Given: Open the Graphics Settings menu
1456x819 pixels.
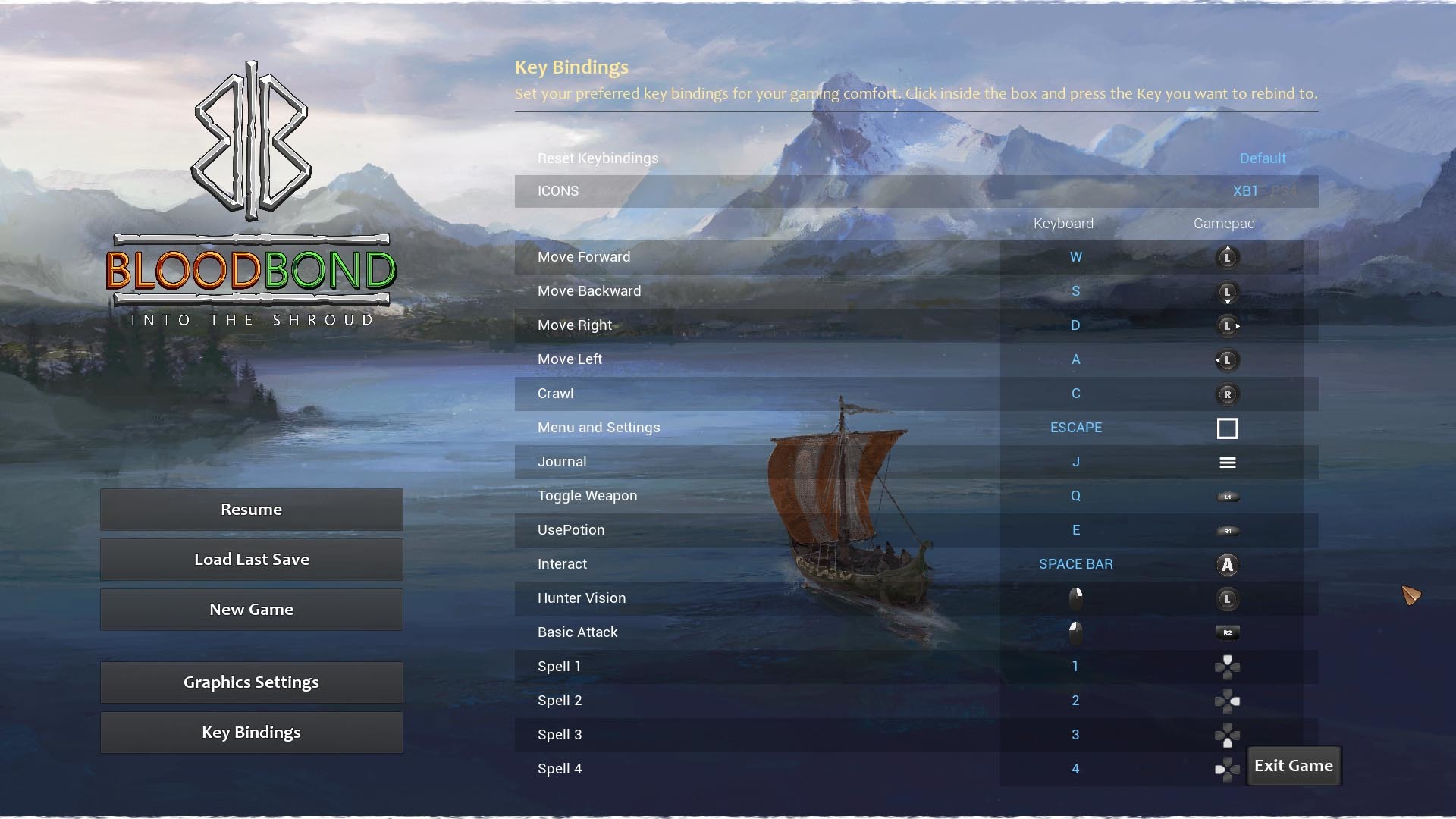Looking at the screenshot, I should pos(251,682).
